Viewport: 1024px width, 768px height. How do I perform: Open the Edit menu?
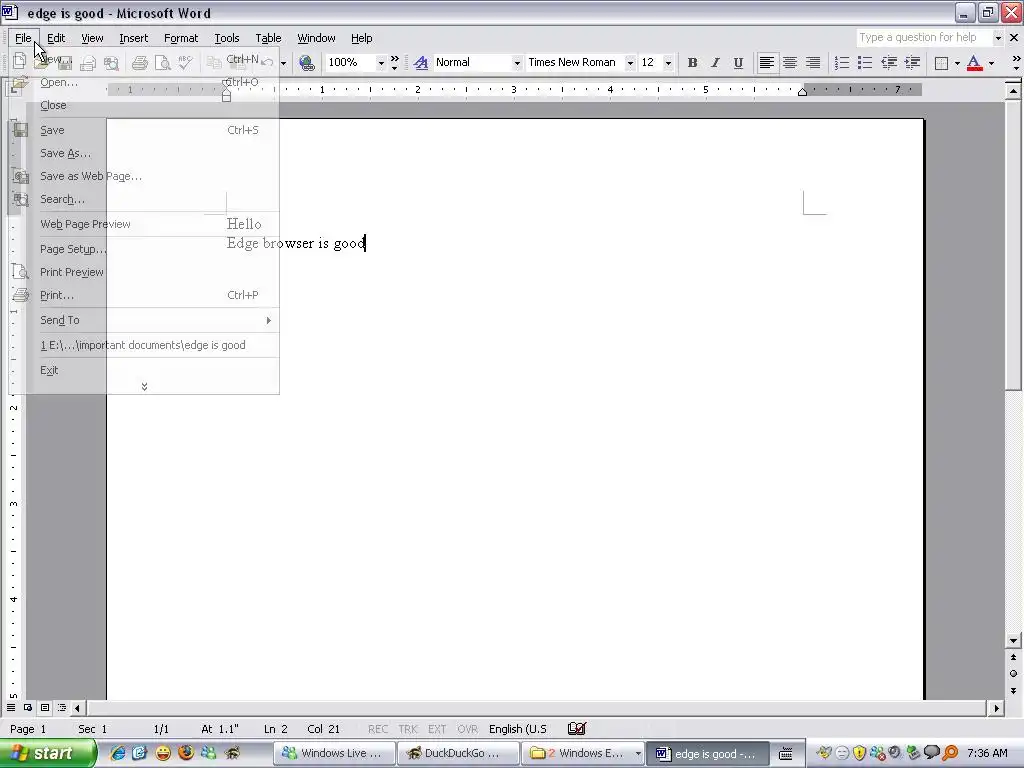coord(56,38)
